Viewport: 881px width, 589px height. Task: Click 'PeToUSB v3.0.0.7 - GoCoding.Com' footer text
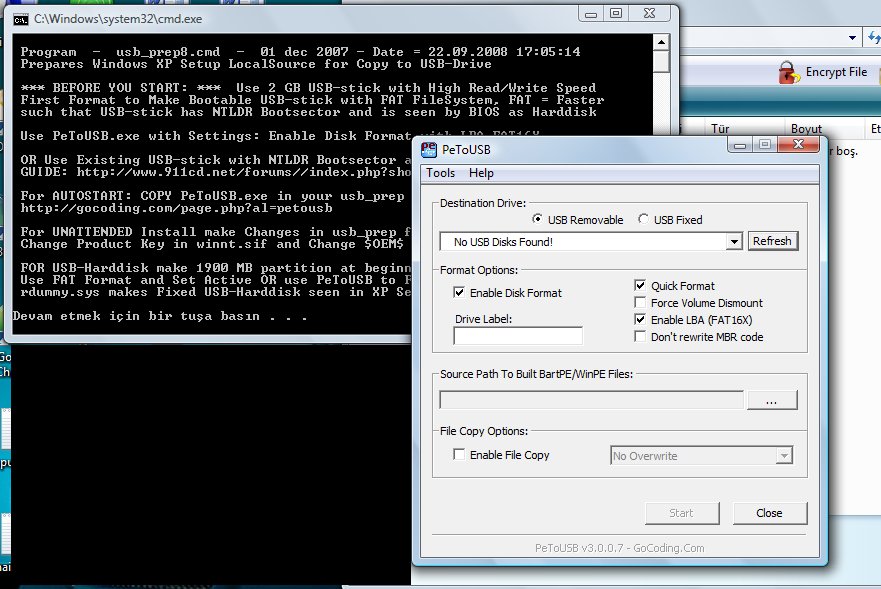point(619,548)
